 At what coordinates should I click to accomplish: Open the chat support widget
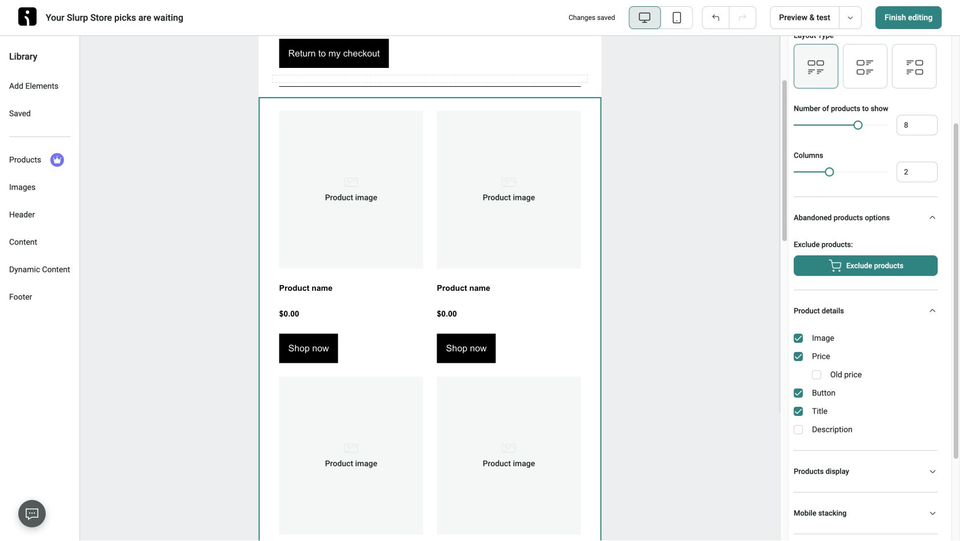click(x=32, y=513)
